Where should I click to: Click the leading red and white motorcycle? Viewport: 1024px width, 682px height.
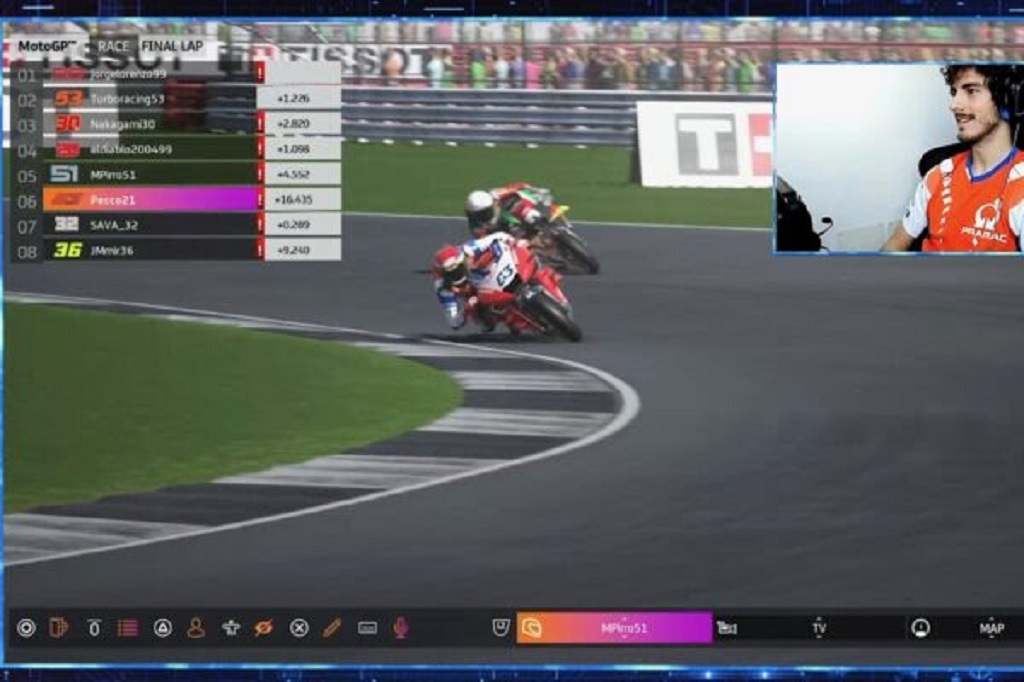click(506, 287)
